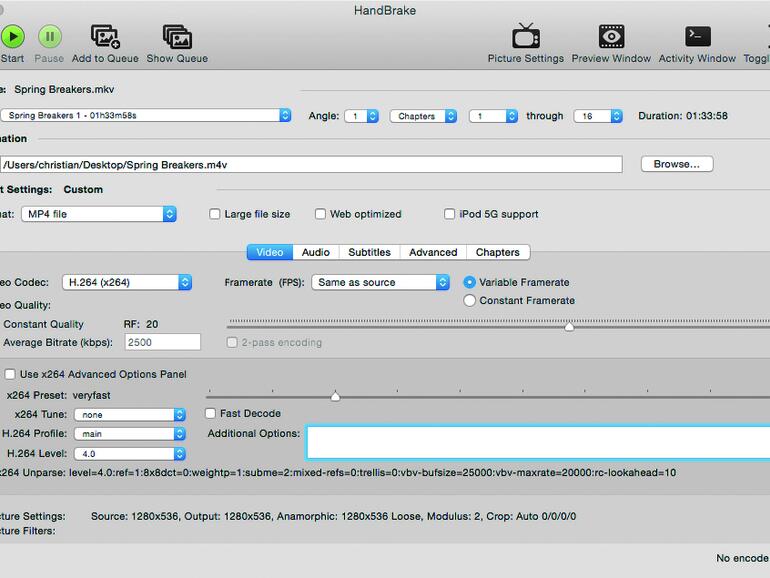Enable Use x264 Advanced Options Panel
Screen dimensions: 770x578
10,374
